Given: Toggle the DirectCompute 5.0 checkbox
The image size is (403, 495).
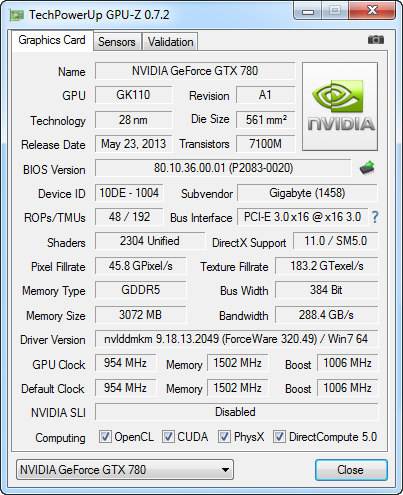Looking at the screenshot, I should point(279,437).
